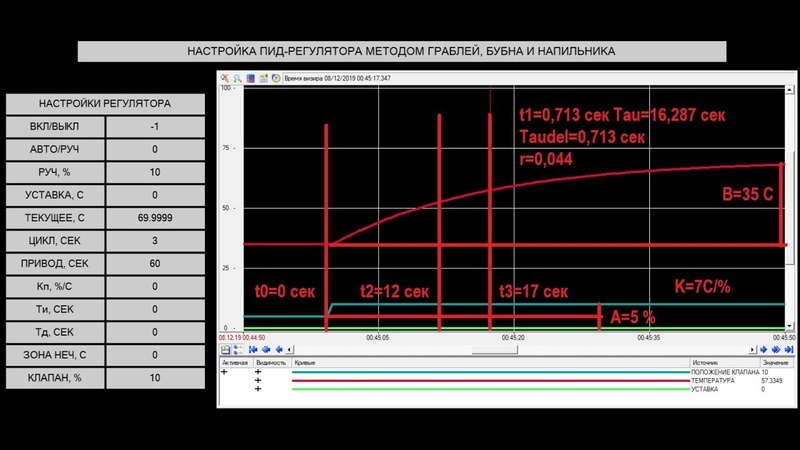This screenshot has width=800, height=450.
Task: Toggle visibility of УСТАВКА curve
Action: [258, 389]
